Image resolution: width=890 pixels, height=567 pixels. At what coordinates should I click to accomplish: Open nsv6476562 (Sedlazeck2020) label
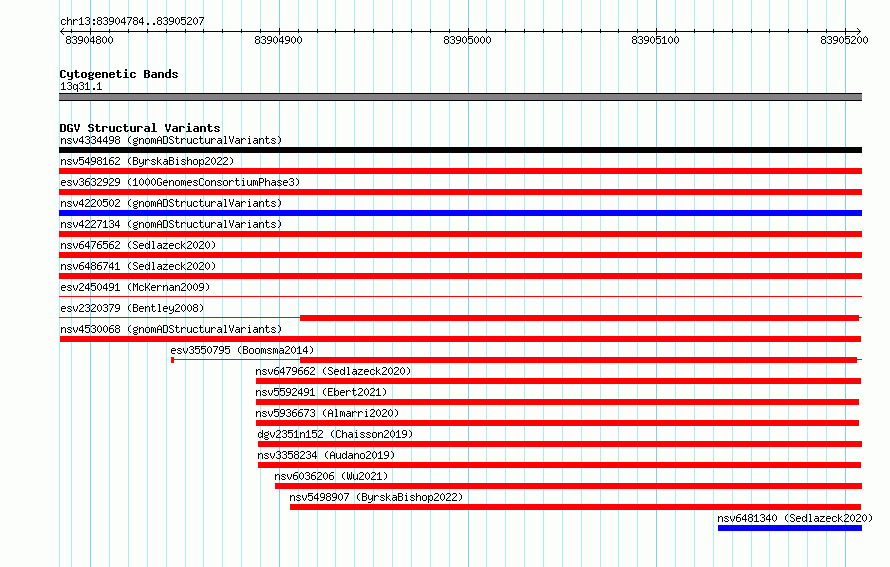tap(138, 245)
